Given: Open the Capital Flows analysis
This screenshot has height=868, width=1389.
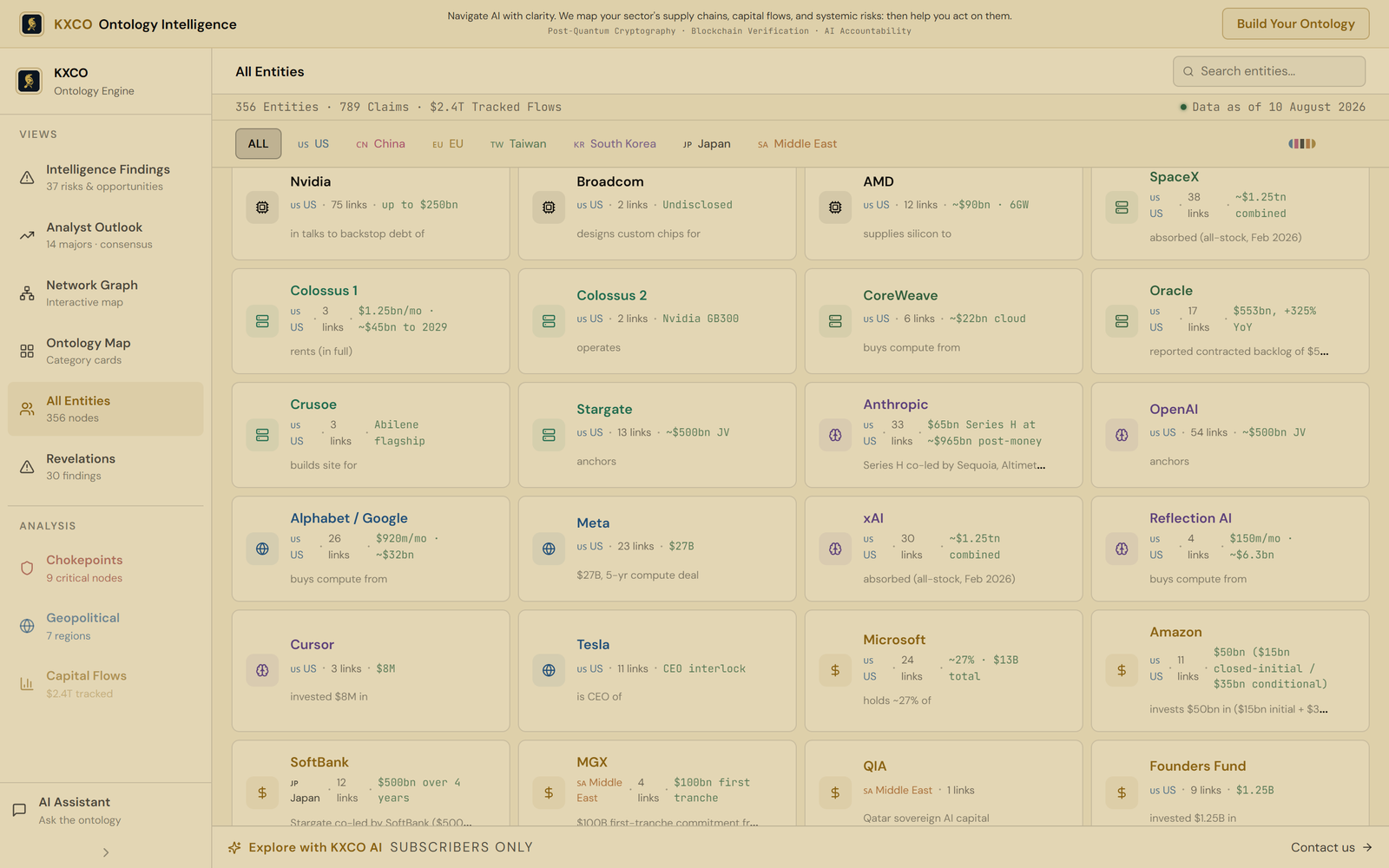Looking at the screenshot, I should tap(106, 684).
